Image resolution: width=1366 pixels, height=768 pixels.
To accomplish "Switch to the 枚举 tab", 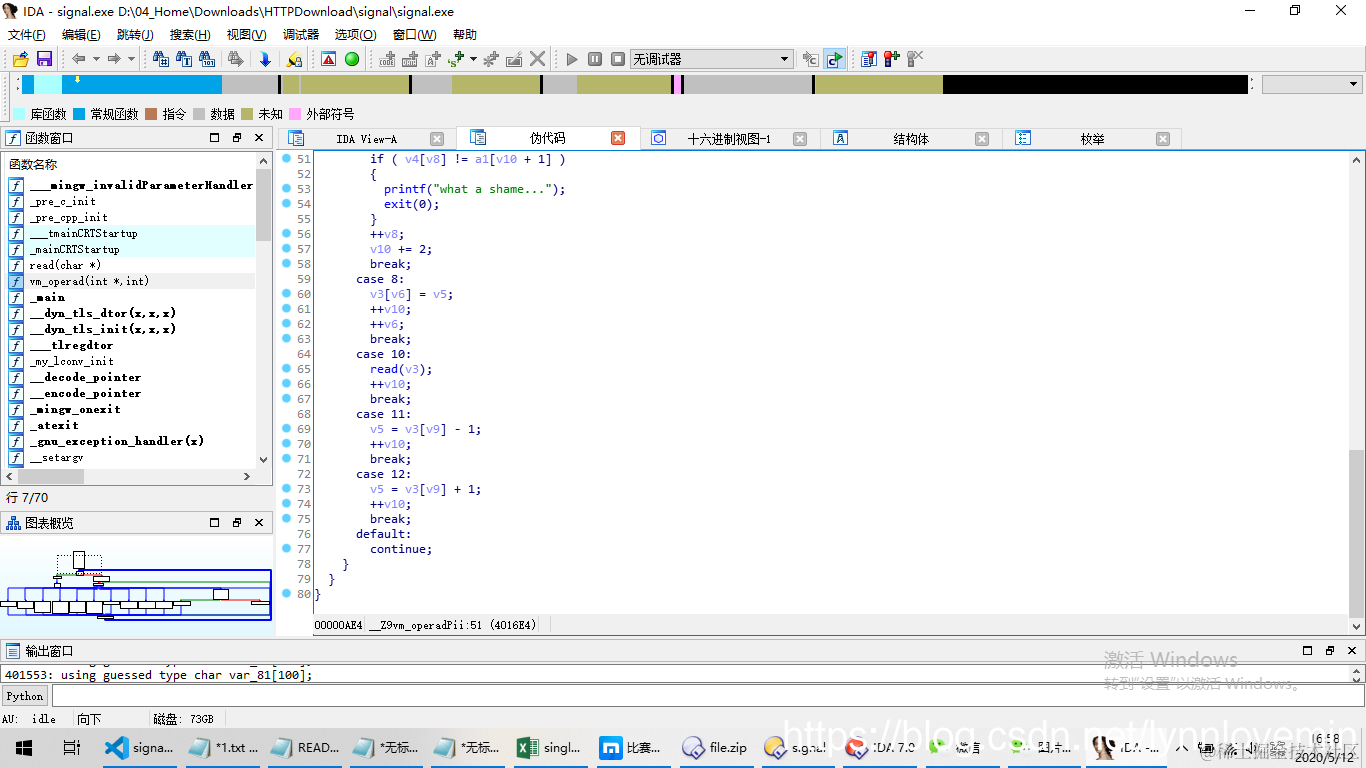I will click(1092, 139).
